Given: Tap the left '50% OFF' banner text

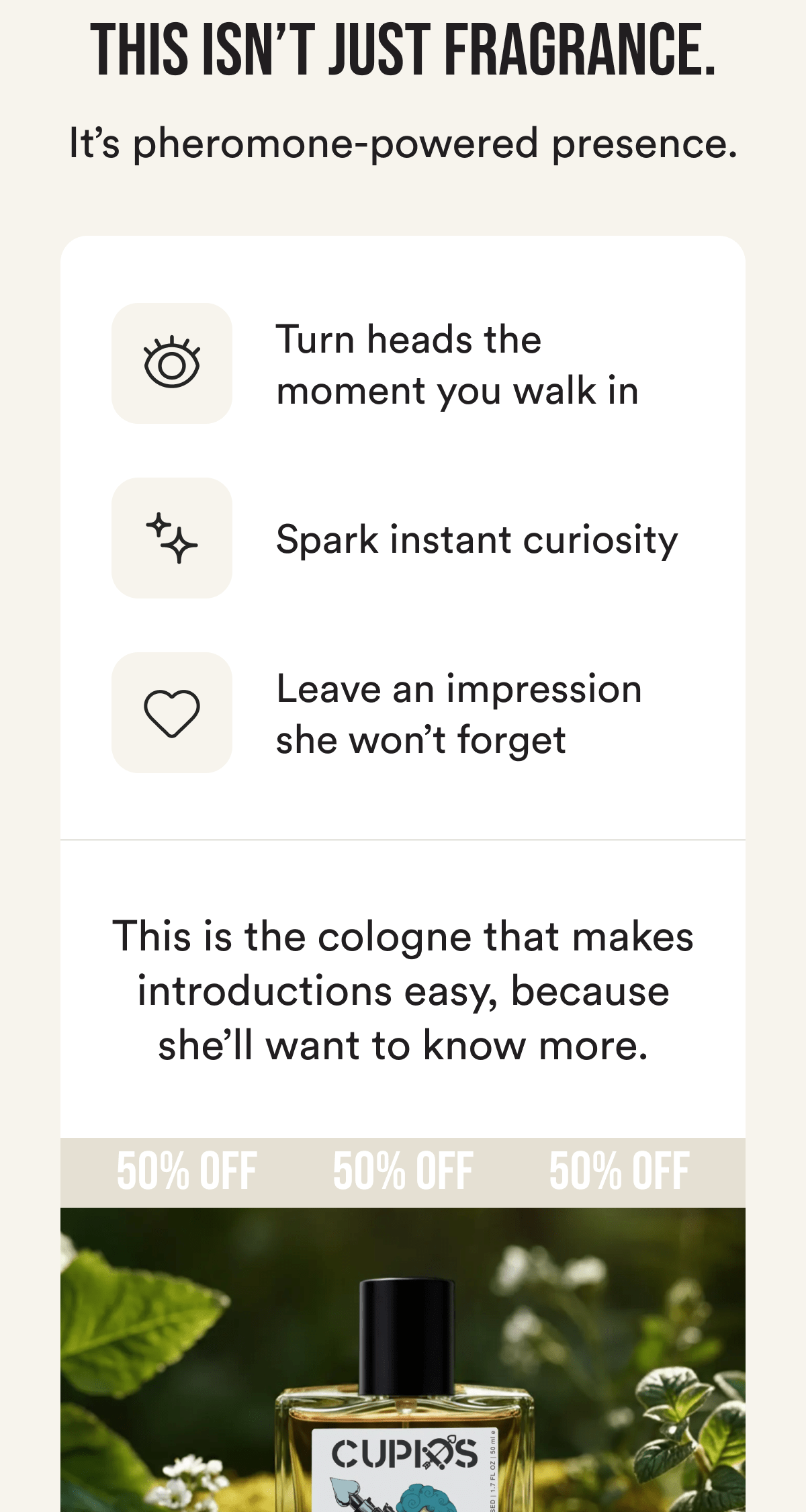Looking at the screenshot, I should [x=187, y=1171].
